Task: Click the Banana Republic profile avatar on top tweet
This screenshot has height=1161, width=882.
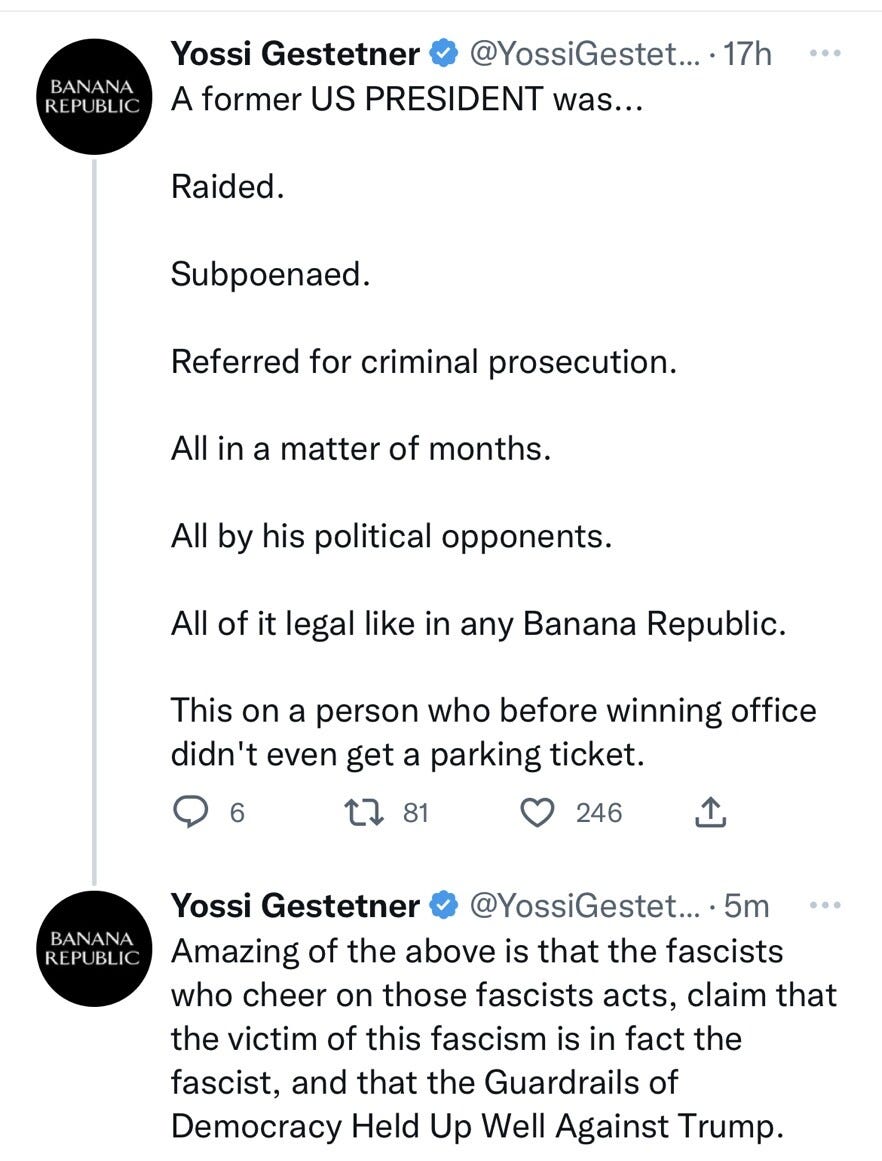Action: click(x=94, y=94)
